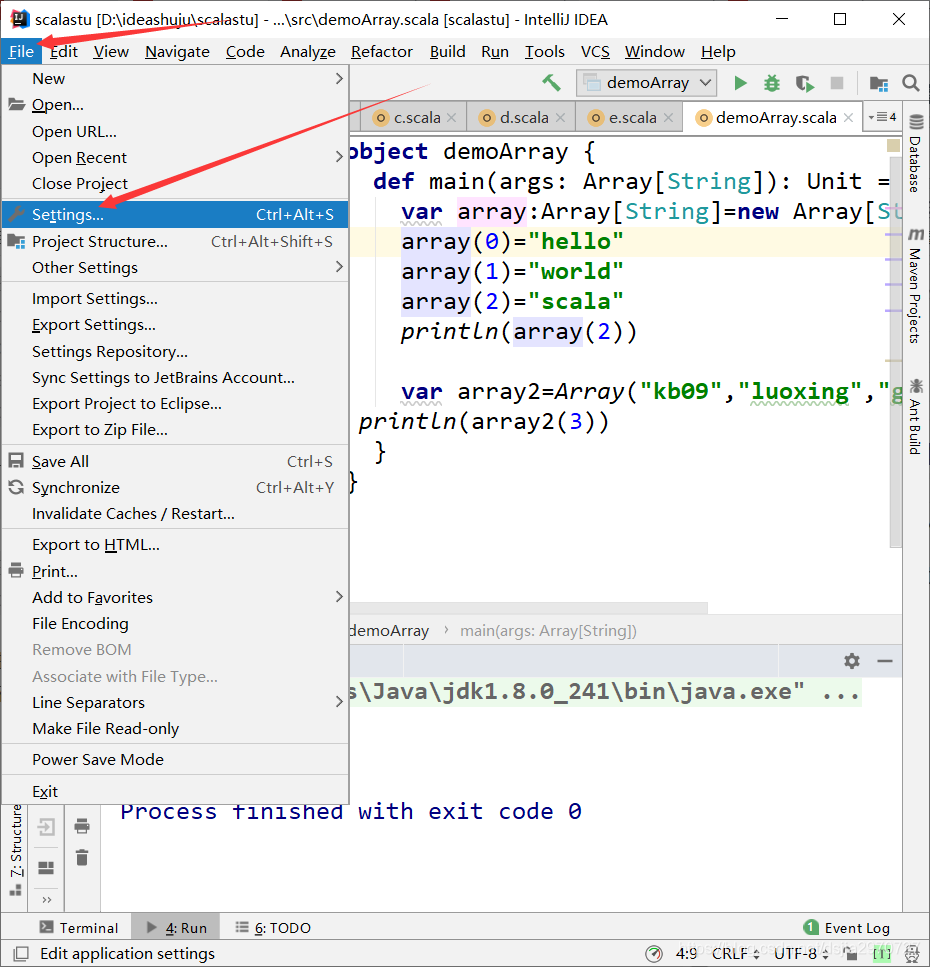Click the green Run button in toolbar
The height and width of the screenshot is (967, 930).
740,83
